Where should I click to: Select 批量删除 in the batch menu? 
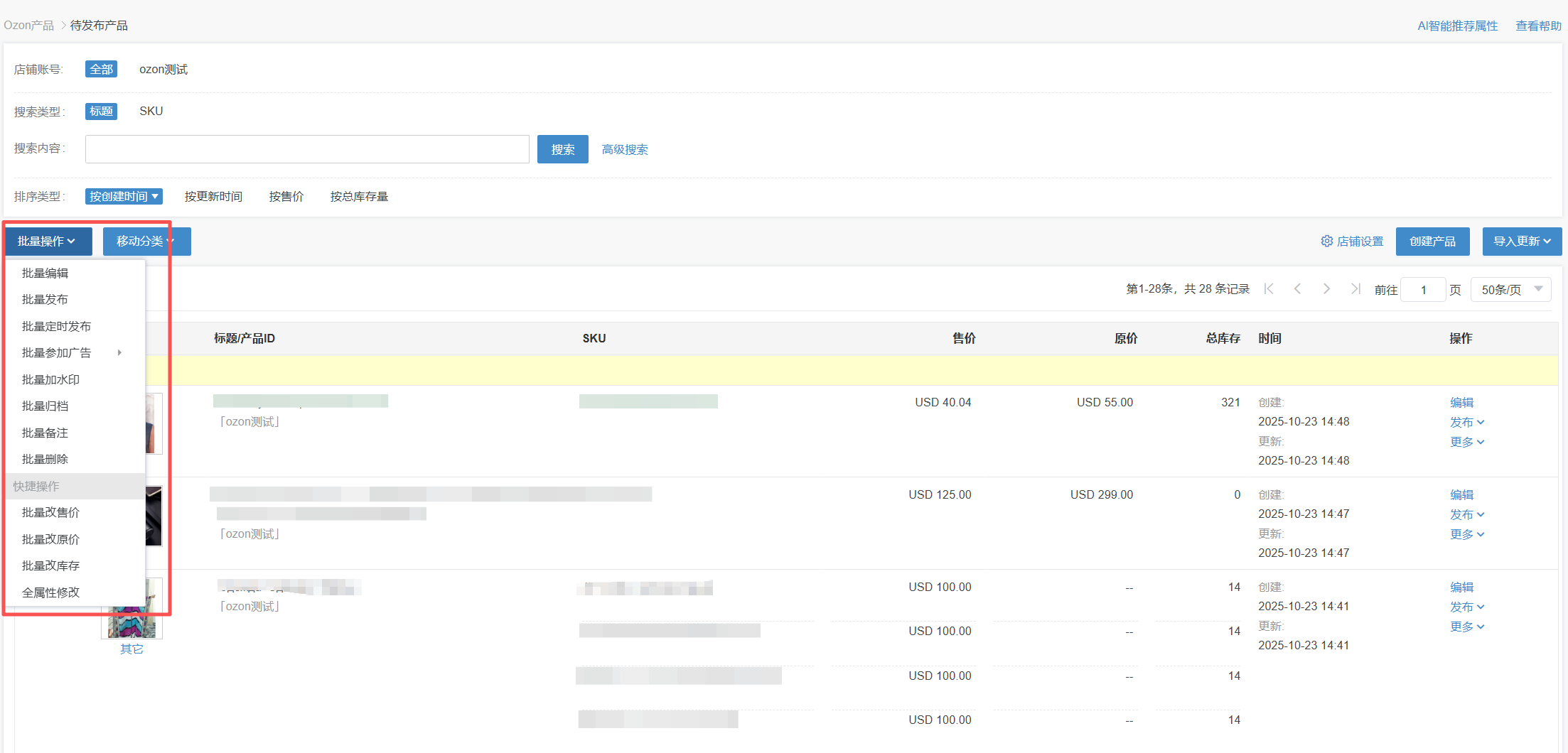click(45, 460)
